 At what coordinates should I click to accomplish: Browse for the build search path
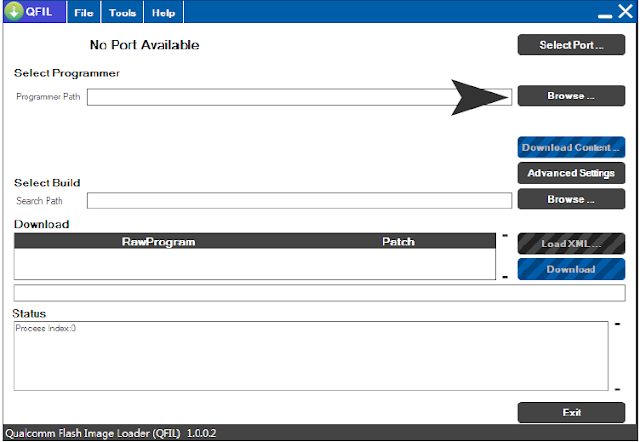tap(571, 199)
